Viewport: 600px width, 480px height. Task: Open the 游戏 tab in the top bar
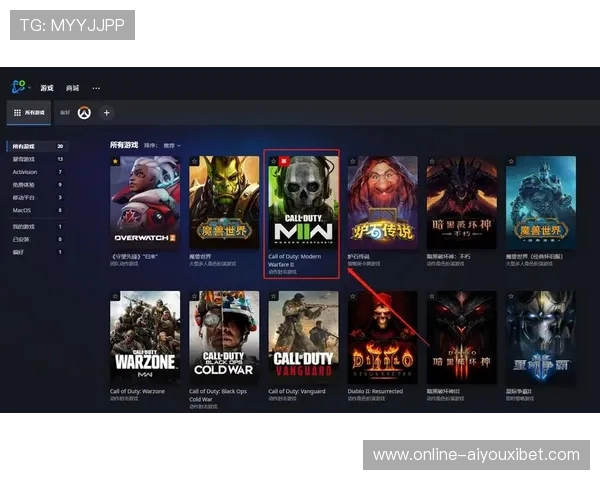(47, 88)
